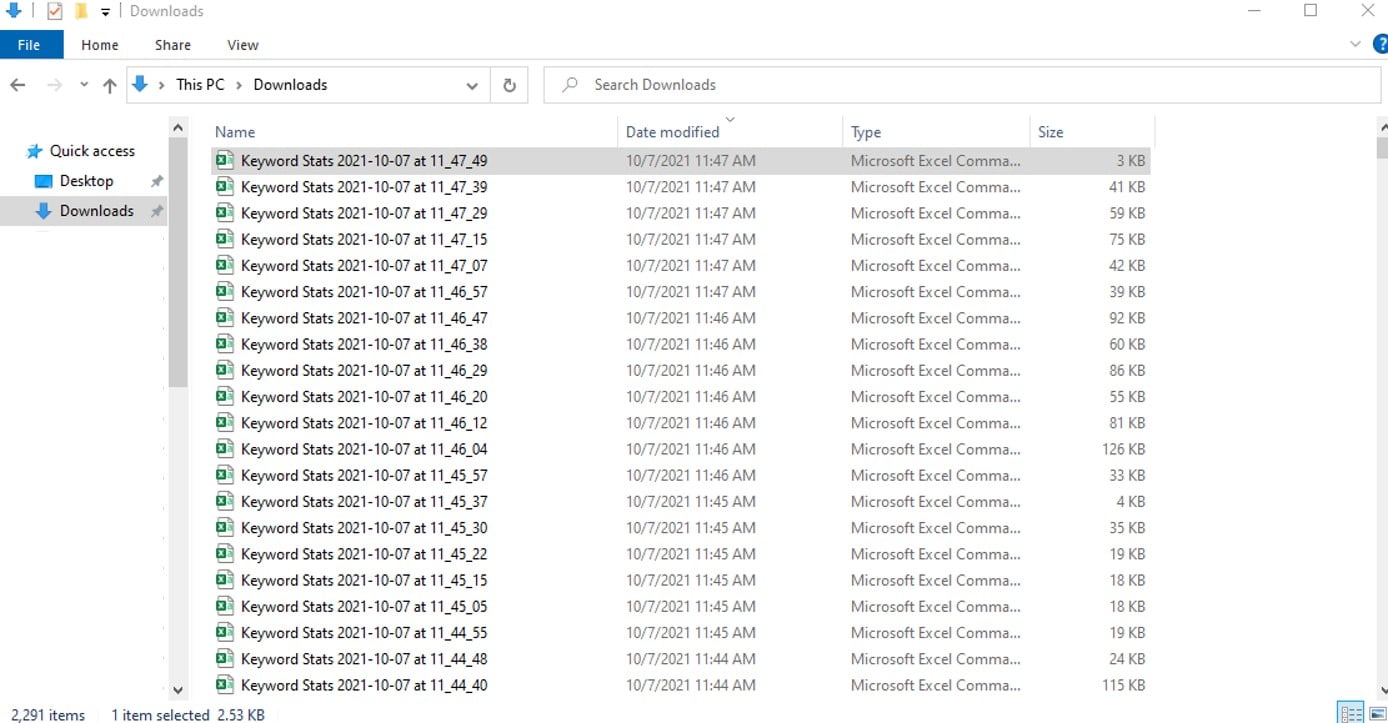
Task: Click Excel icon of file 11_46_20
Action: (x=225, y=396)
